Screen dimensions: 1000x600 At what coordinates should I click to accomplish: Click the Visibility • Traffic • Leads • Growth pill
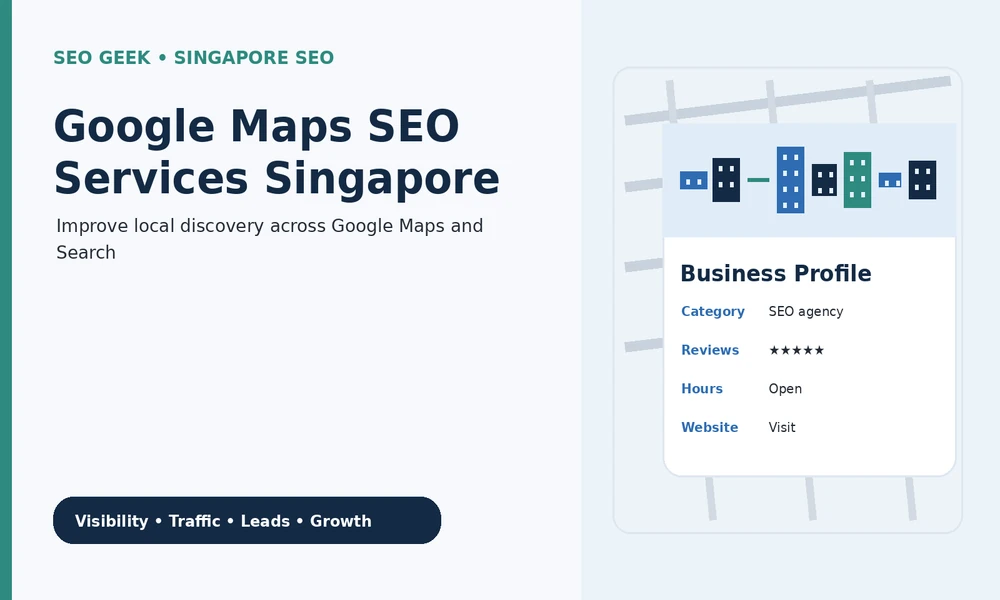click(x=247, y=520)
